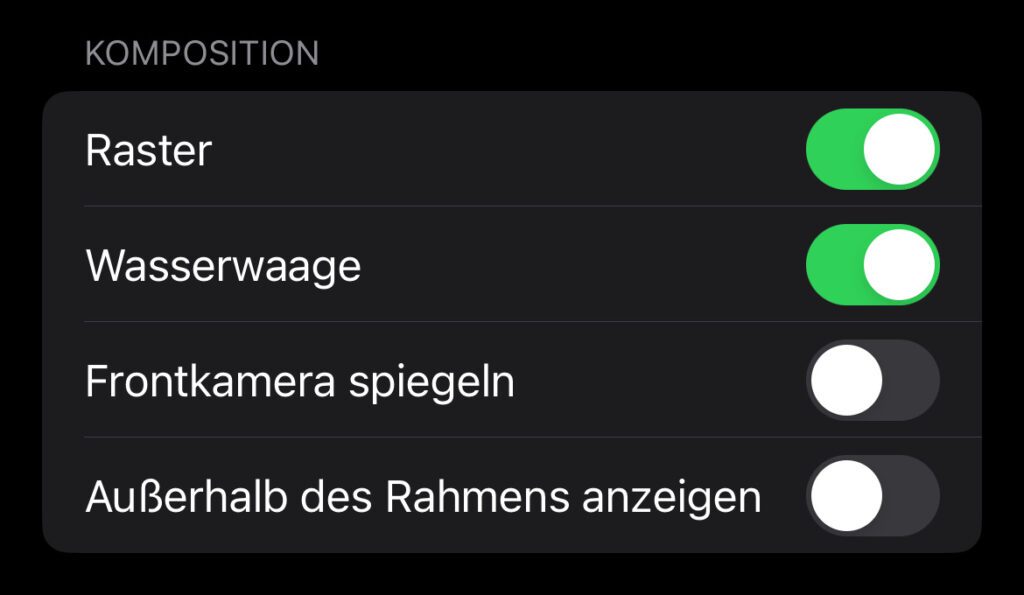Disable the Raster toggle
The width and height of the screenshot is (1024, 595).
872,150
